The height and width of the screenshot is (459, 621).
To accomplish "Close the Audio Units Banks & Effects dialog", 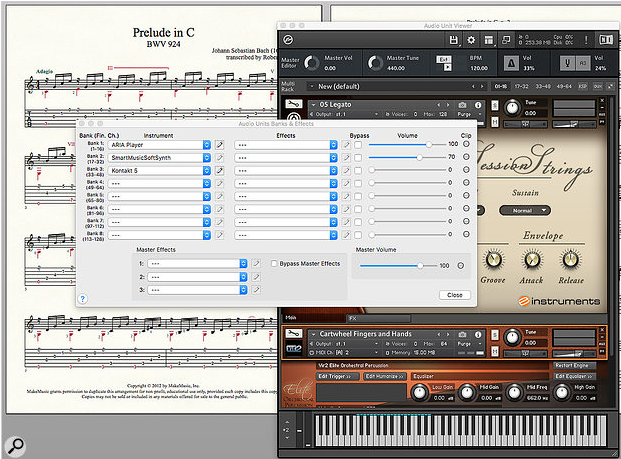I will coord(455,295).
